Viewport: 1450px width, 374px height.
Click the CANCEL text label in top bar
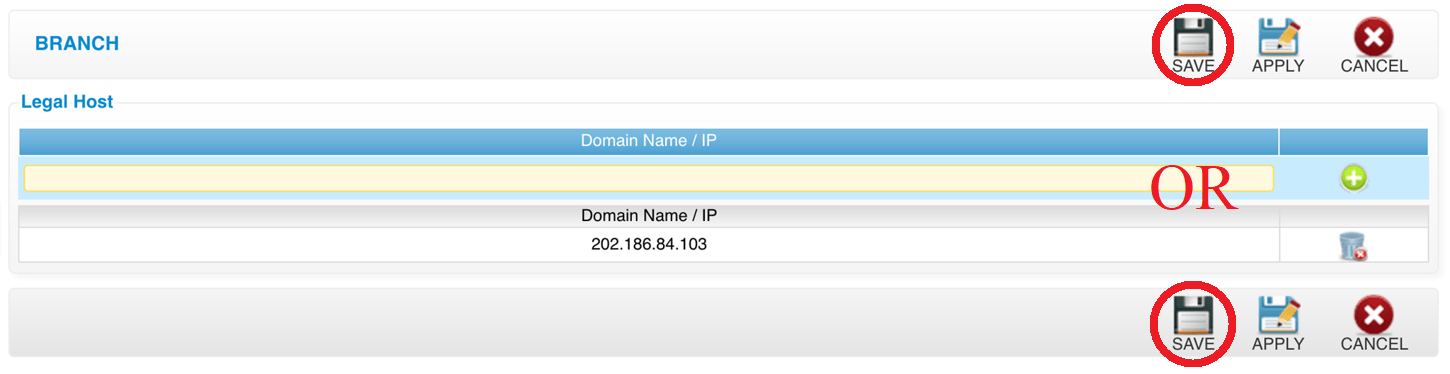1374,66
